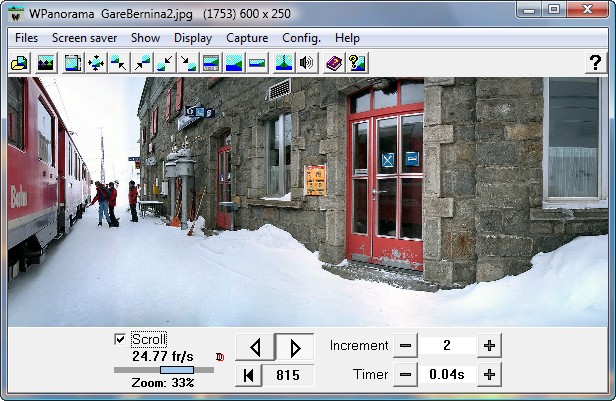Expand the Config. menu
616x401 pixels.
[301, 38]
